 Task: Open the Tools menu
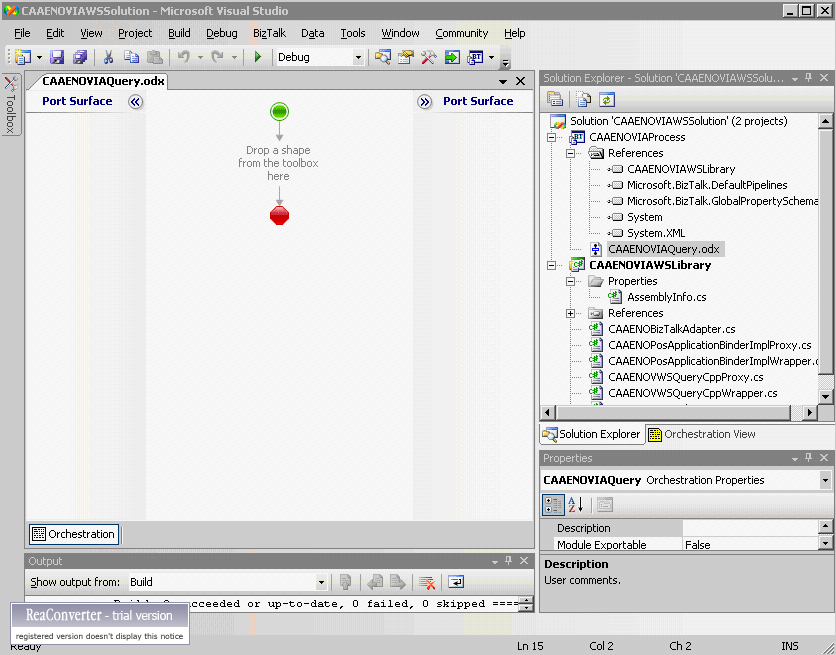click(x=353, y=33)
